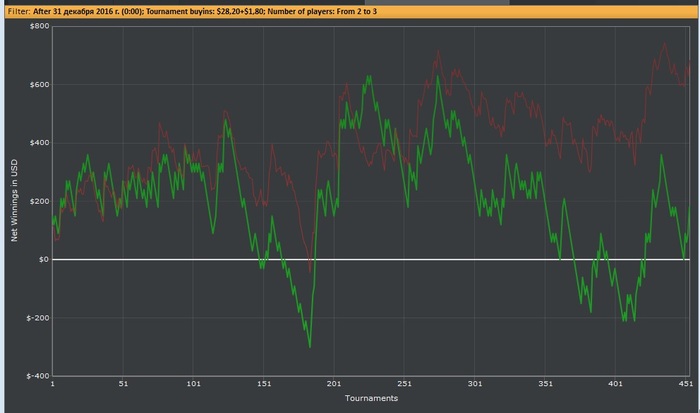This screenshot has width=700, height=413.
Task: Click the x-axis label 351
Action: 545,384
